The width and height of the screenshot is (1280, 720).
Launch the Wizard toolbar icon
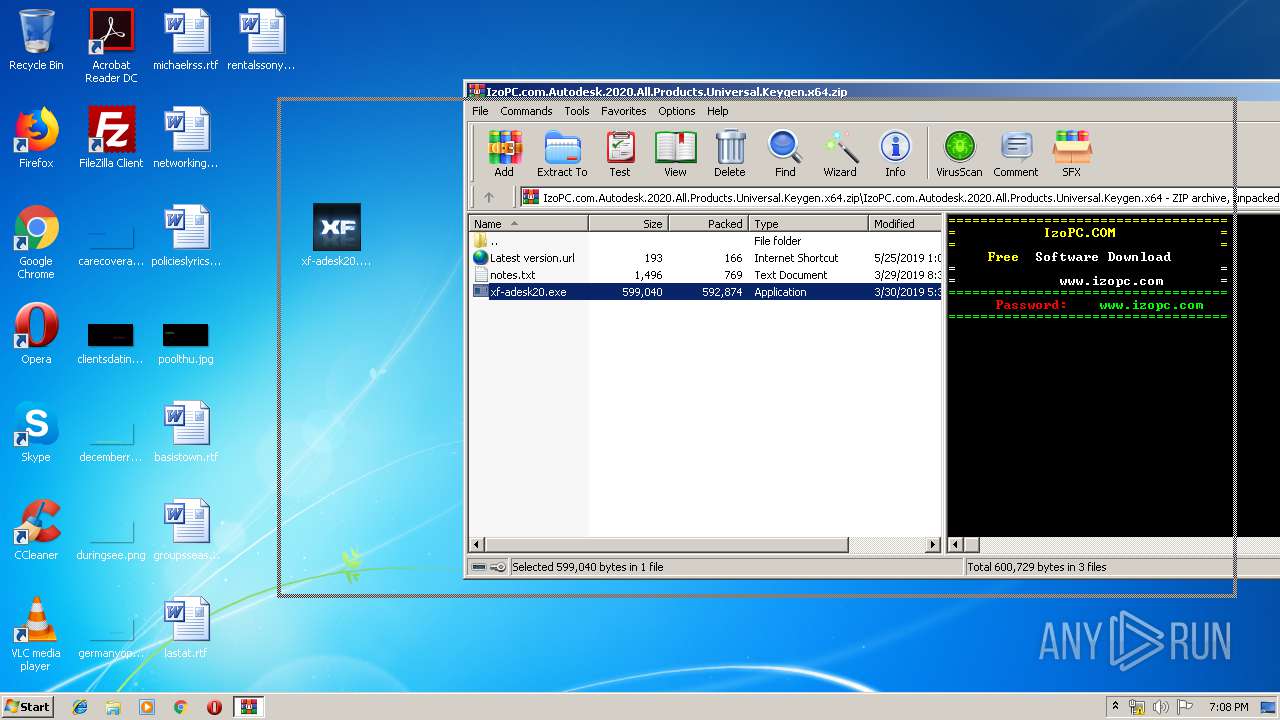(x=840, y=154)
